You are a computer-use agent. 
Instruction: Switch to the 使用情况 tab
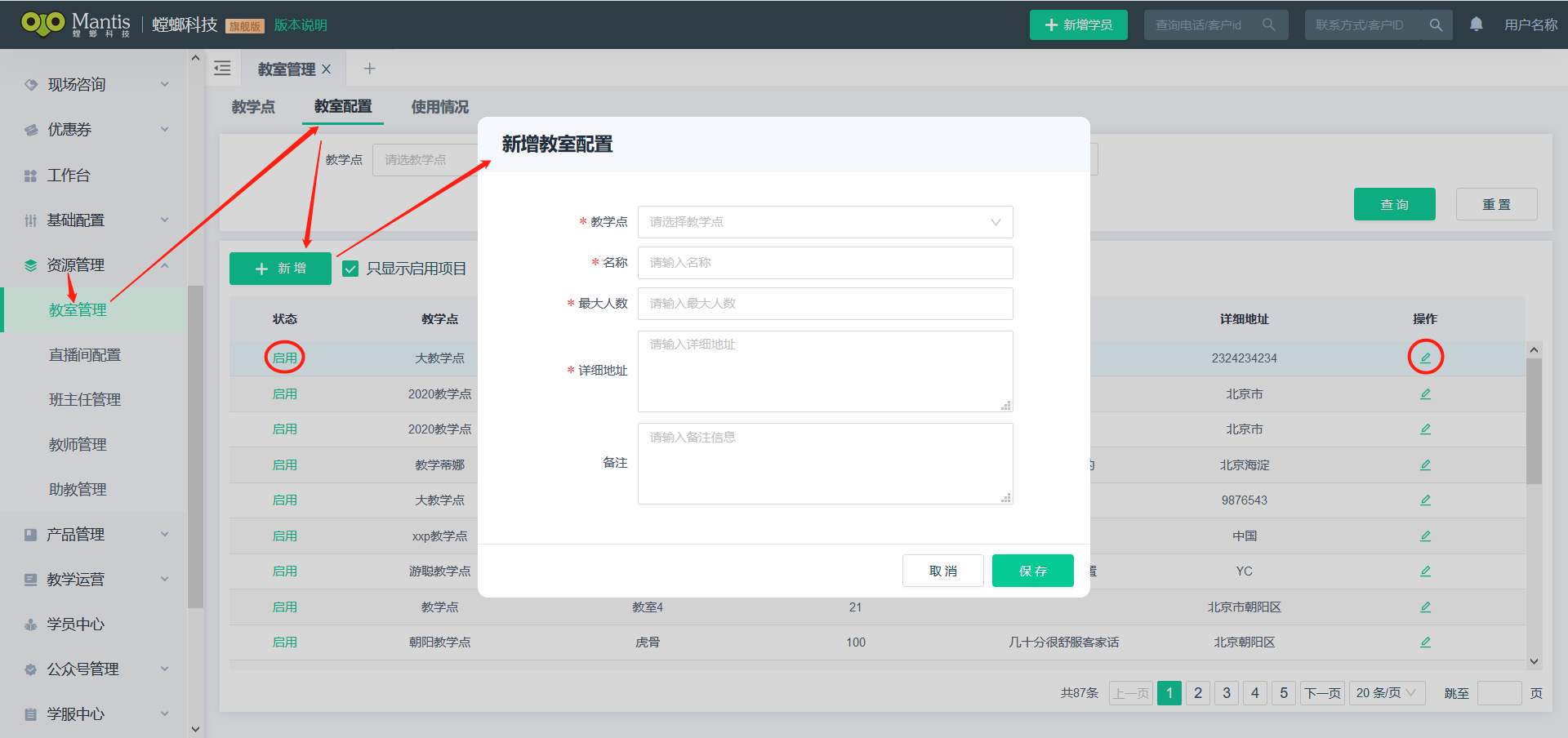(439, 107)
